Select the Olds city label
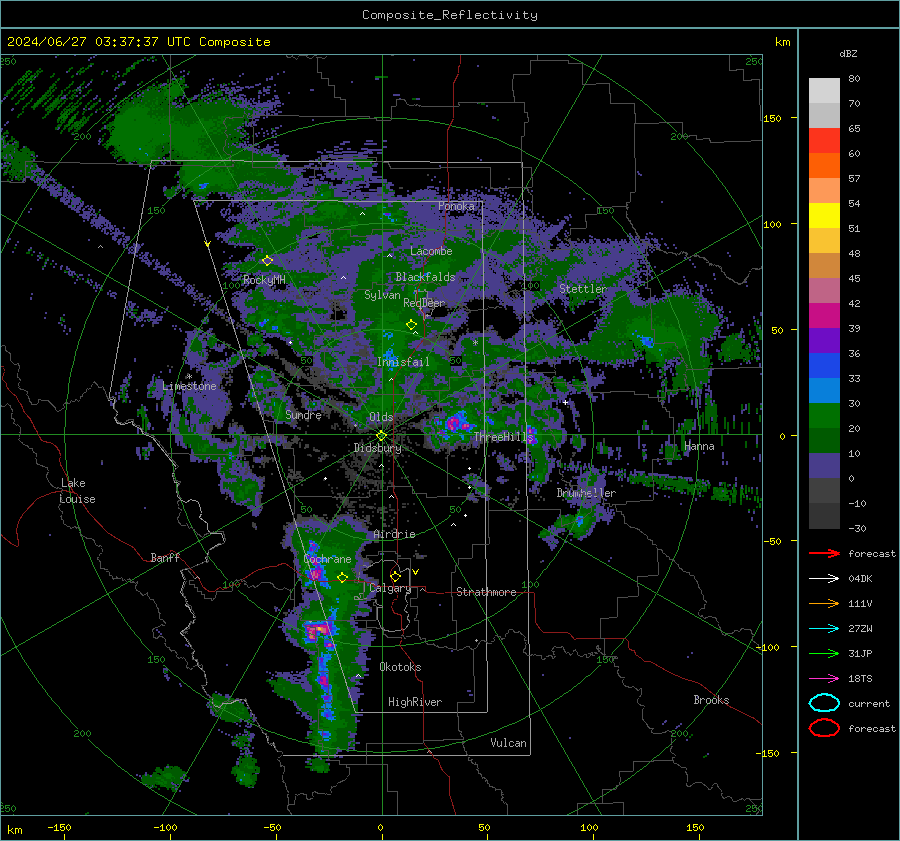The width and height of the screenshot is (900, 841). 381,417
